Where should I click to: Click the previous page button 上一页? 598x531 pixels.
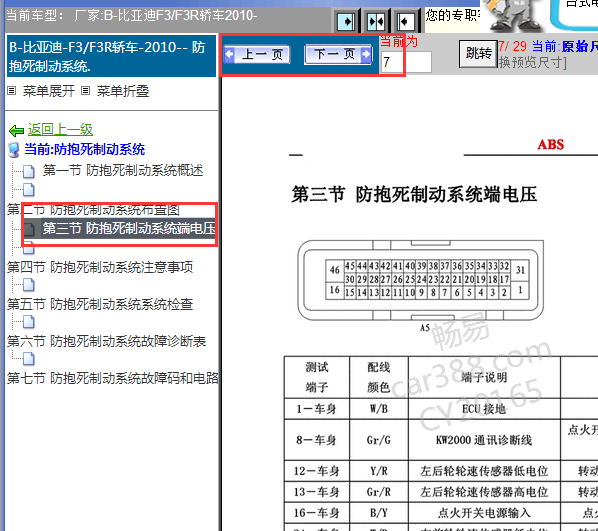pyautogui.click(x=257, y=55)
